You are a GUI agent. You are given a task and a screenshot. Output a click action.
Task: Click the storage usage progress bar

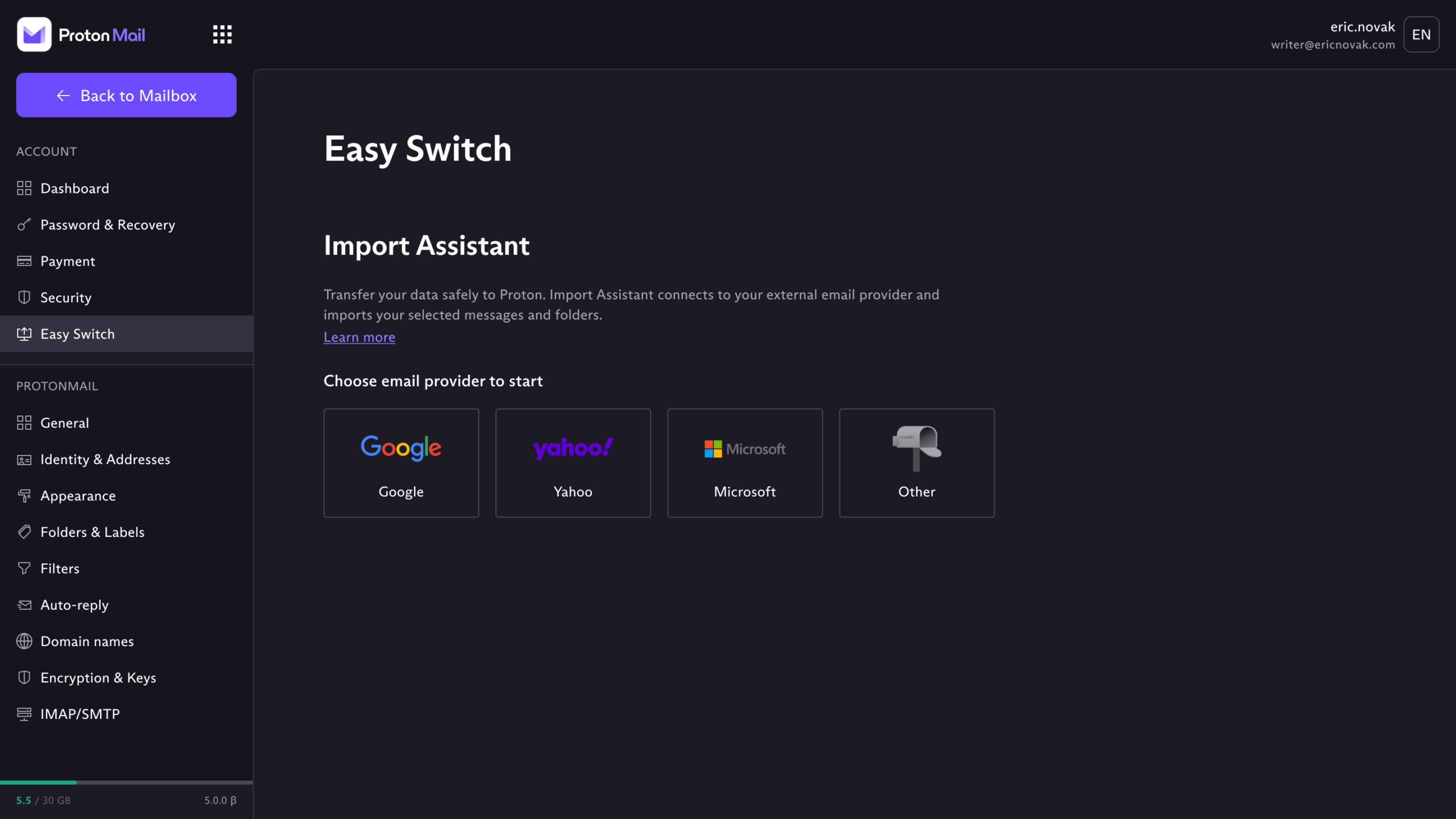click(x=126, y=783)
